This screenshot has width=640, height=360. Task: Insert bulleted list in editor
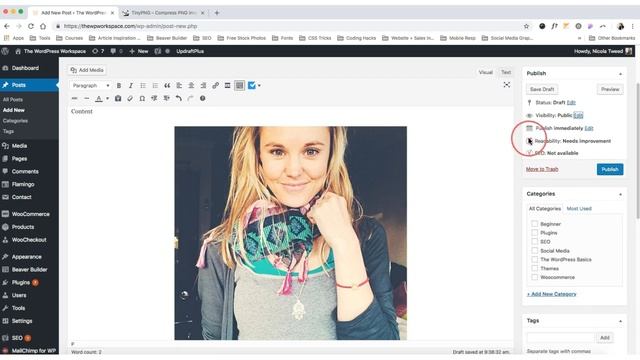143,86
